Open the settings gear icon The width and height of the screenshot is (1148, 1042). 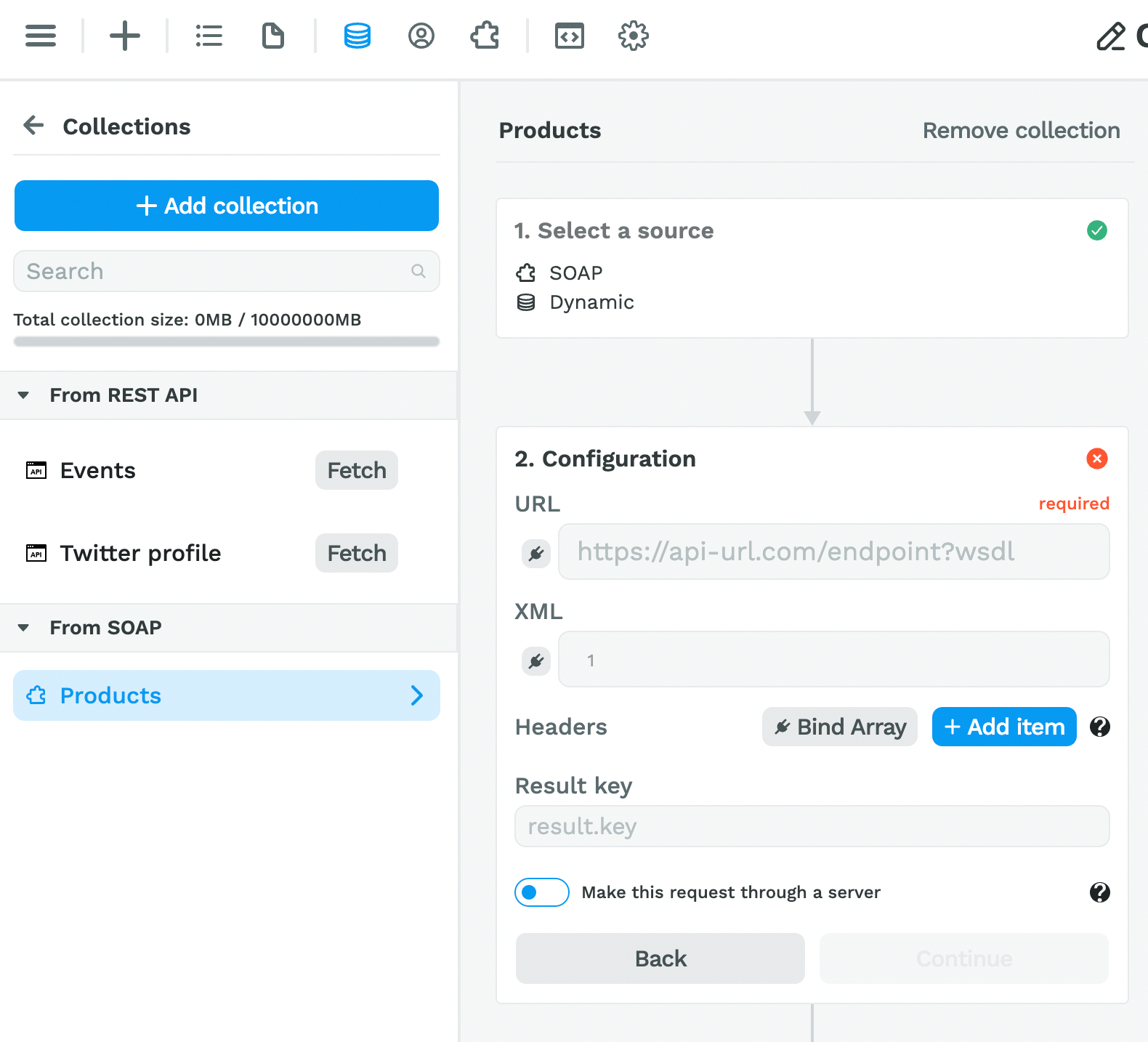634,36
